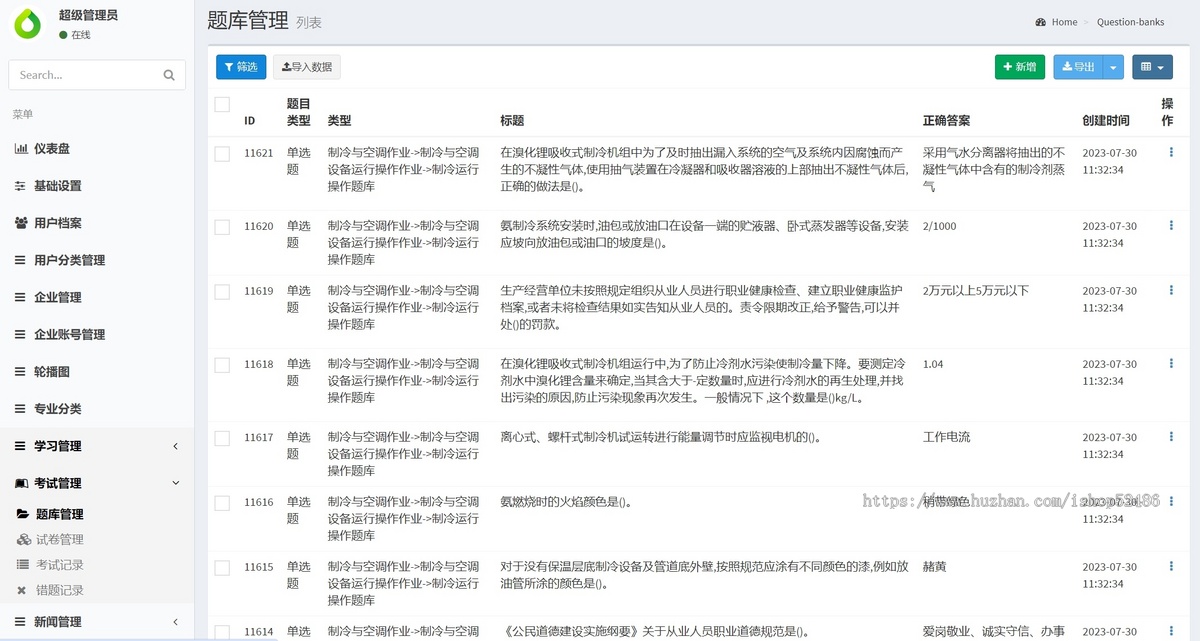Click the 企业账号管理 list icon
Viewport: 1200px width, 641px height.
click(x=21, y=334)
